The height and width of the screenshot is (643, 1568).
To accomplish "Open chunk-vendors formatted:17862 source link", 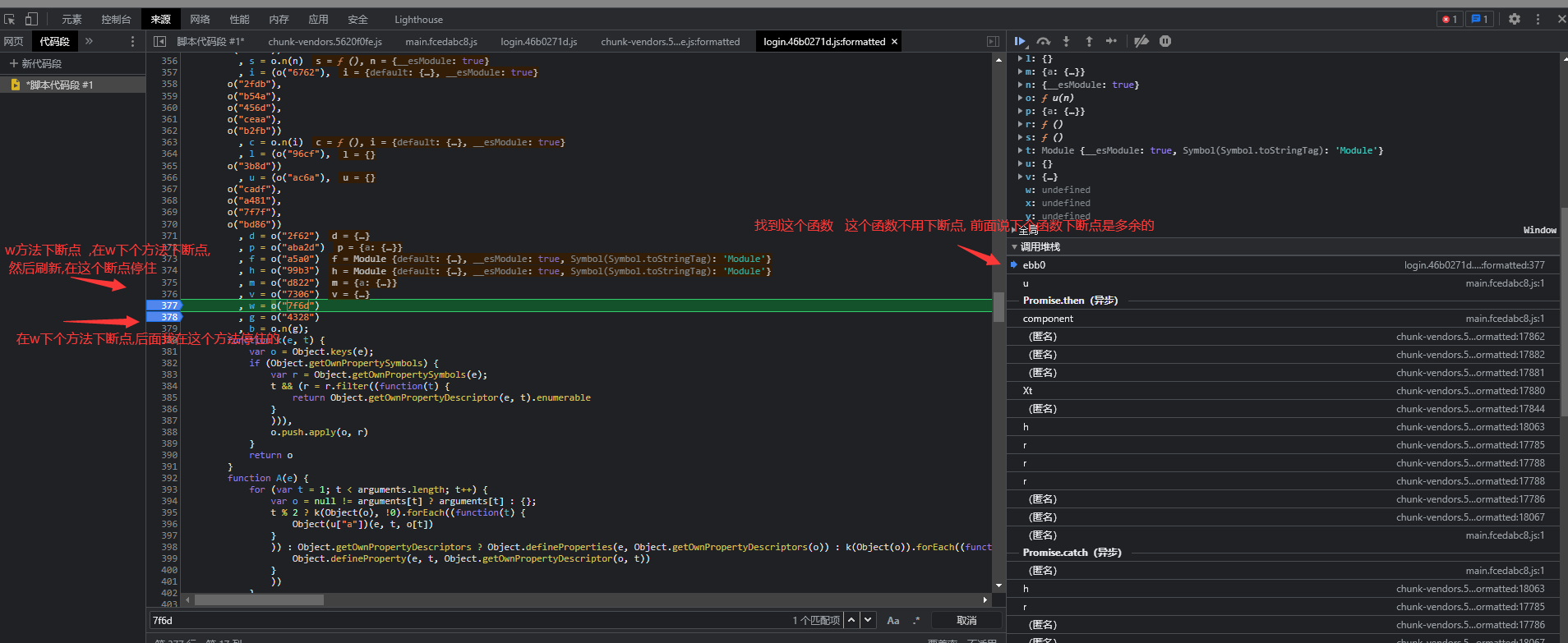I will (x=1470, y=337).
